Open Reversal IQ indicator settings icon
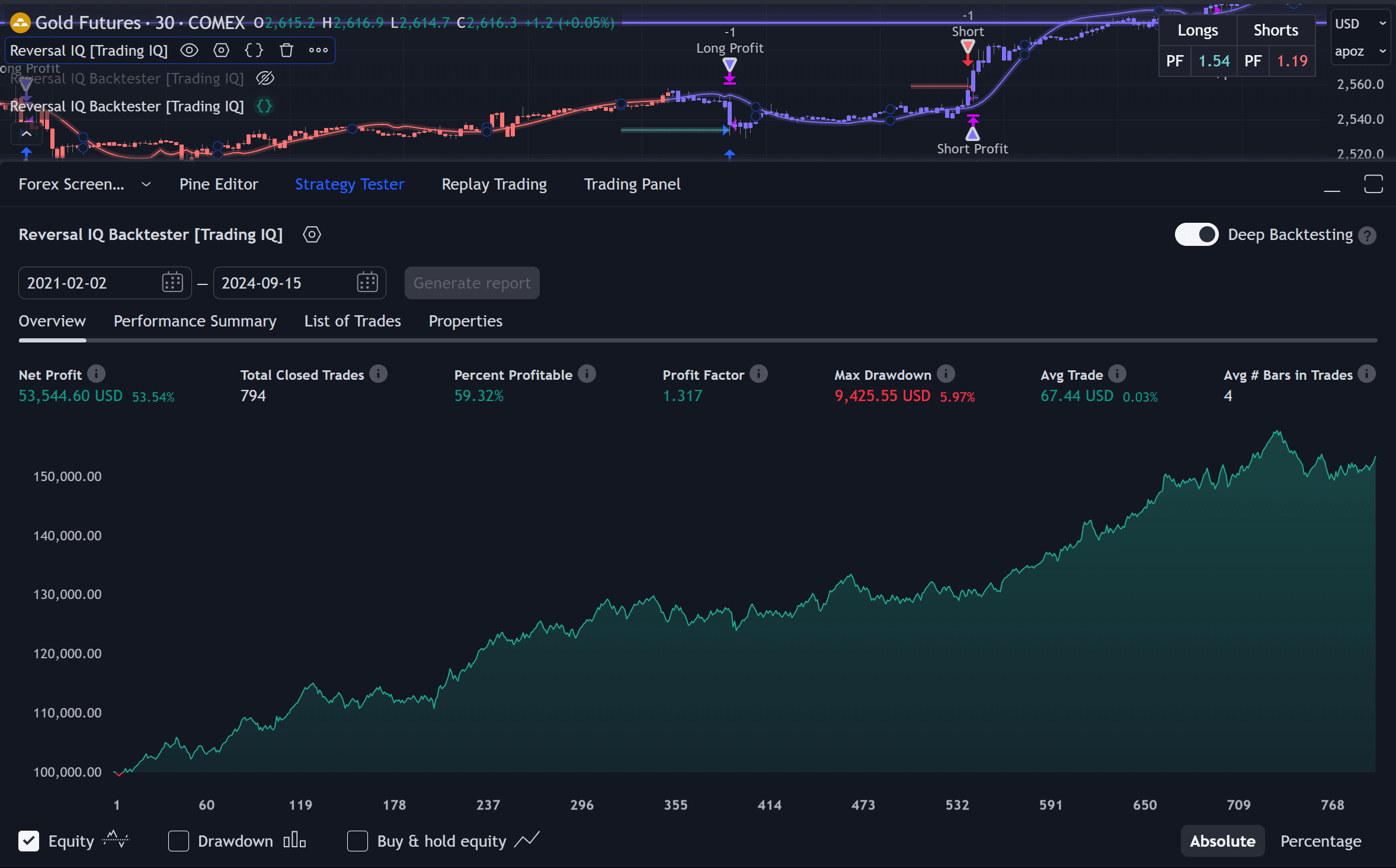Screen dimensions: 1396x868 coord(221,50)
